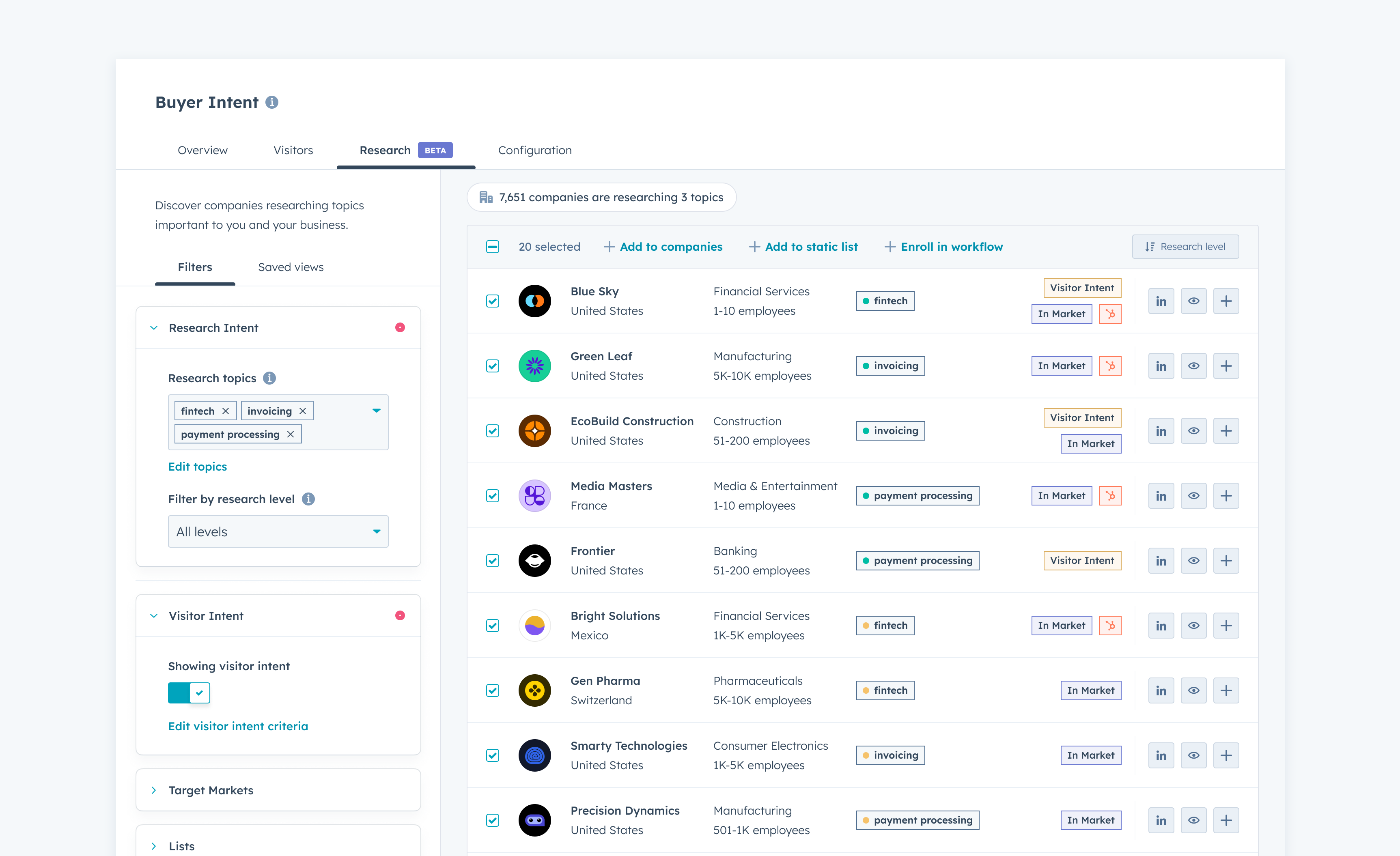Open LinkedIn for Gen Pharma
Screen dimensions: 1400x856
click(x=1161, y=691)
